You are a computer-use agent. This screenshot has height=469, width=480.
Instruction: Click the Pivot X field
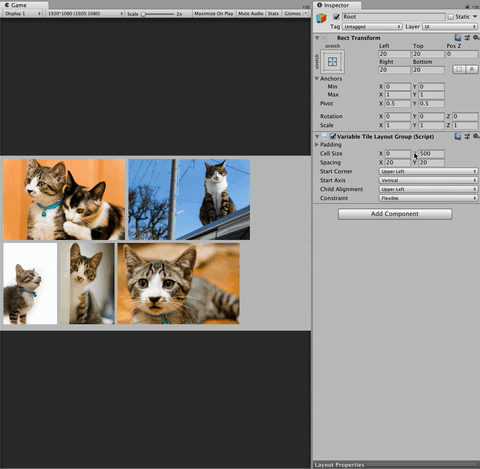397,104
